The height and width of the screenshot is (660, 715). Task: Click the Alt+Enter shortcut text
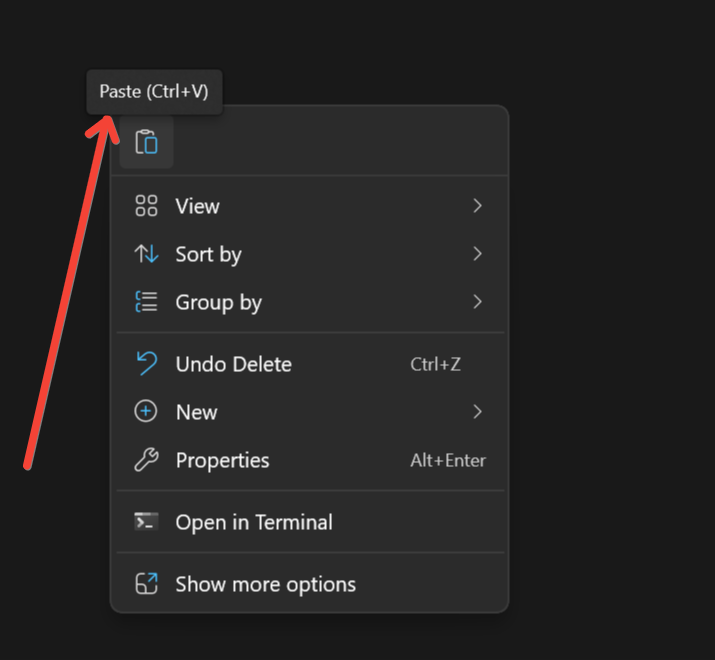coord(448,460)
